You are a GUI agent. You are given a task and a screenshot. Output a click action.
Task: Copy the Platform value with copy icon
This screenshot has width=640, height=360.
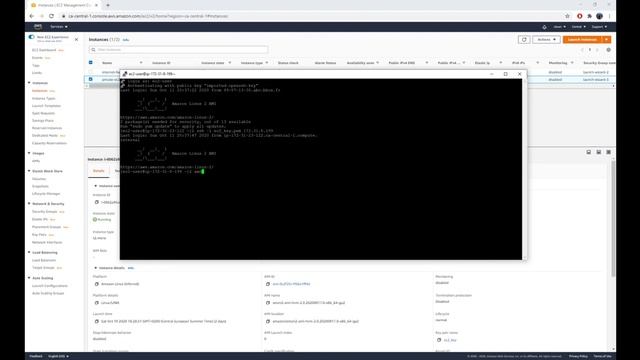97,284
